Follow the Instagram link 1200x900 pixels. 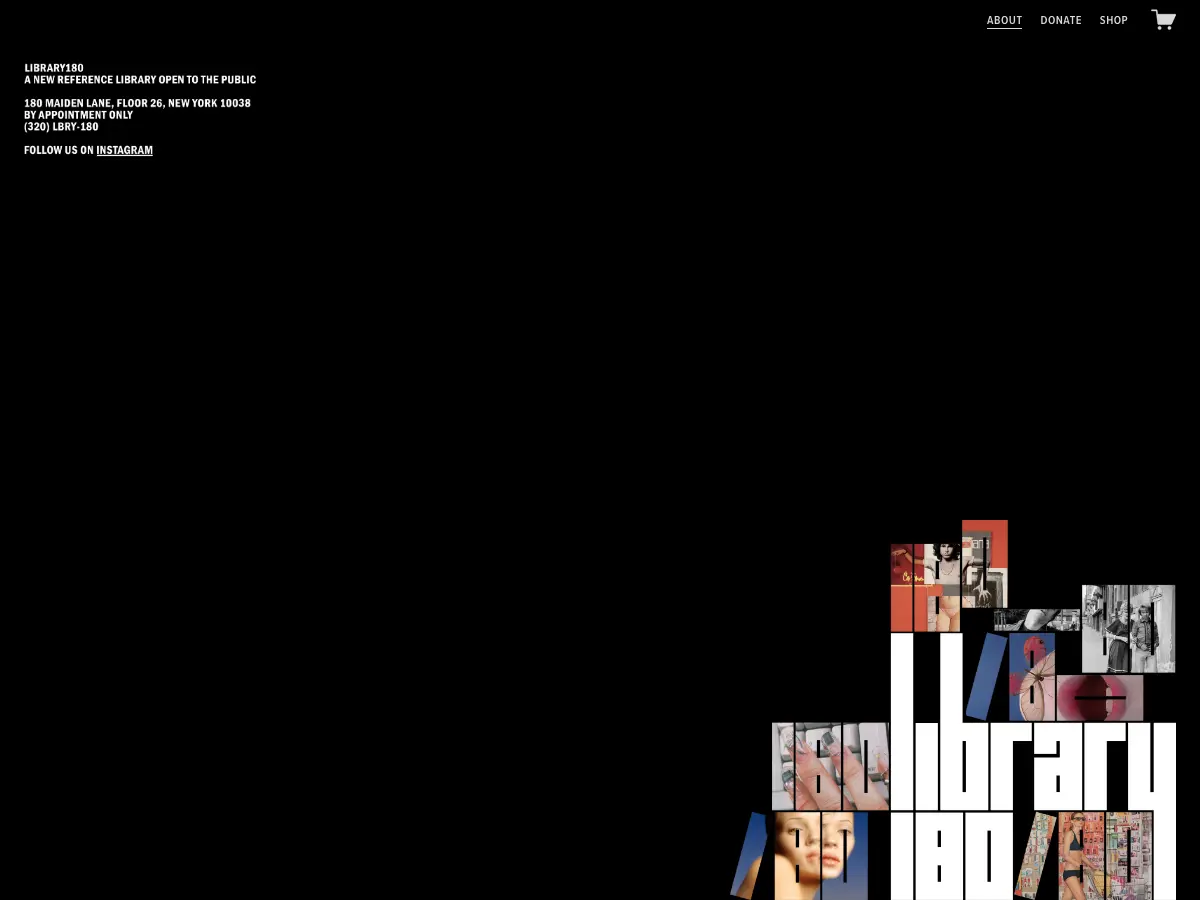tap(125, 150)
